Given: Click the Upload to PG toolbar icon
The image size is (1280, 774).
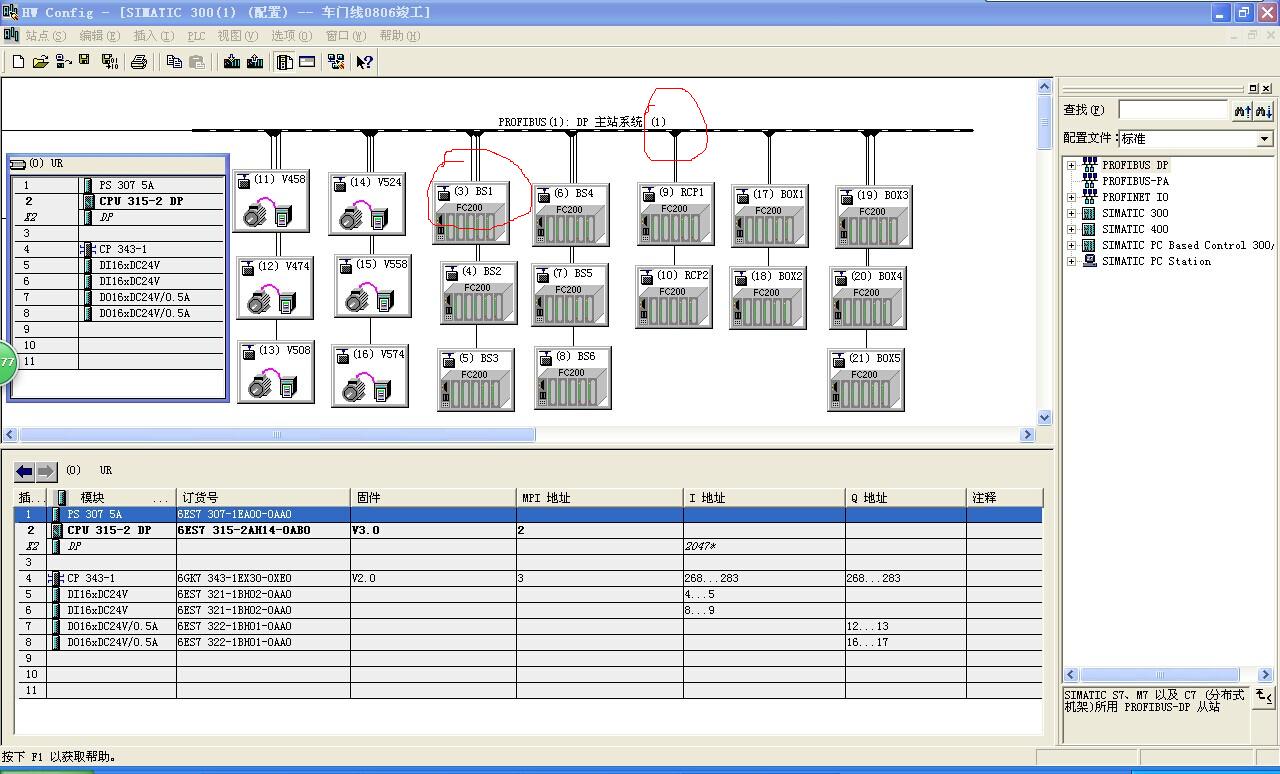Looking at the screenshot, I should [x=255, y=62].
